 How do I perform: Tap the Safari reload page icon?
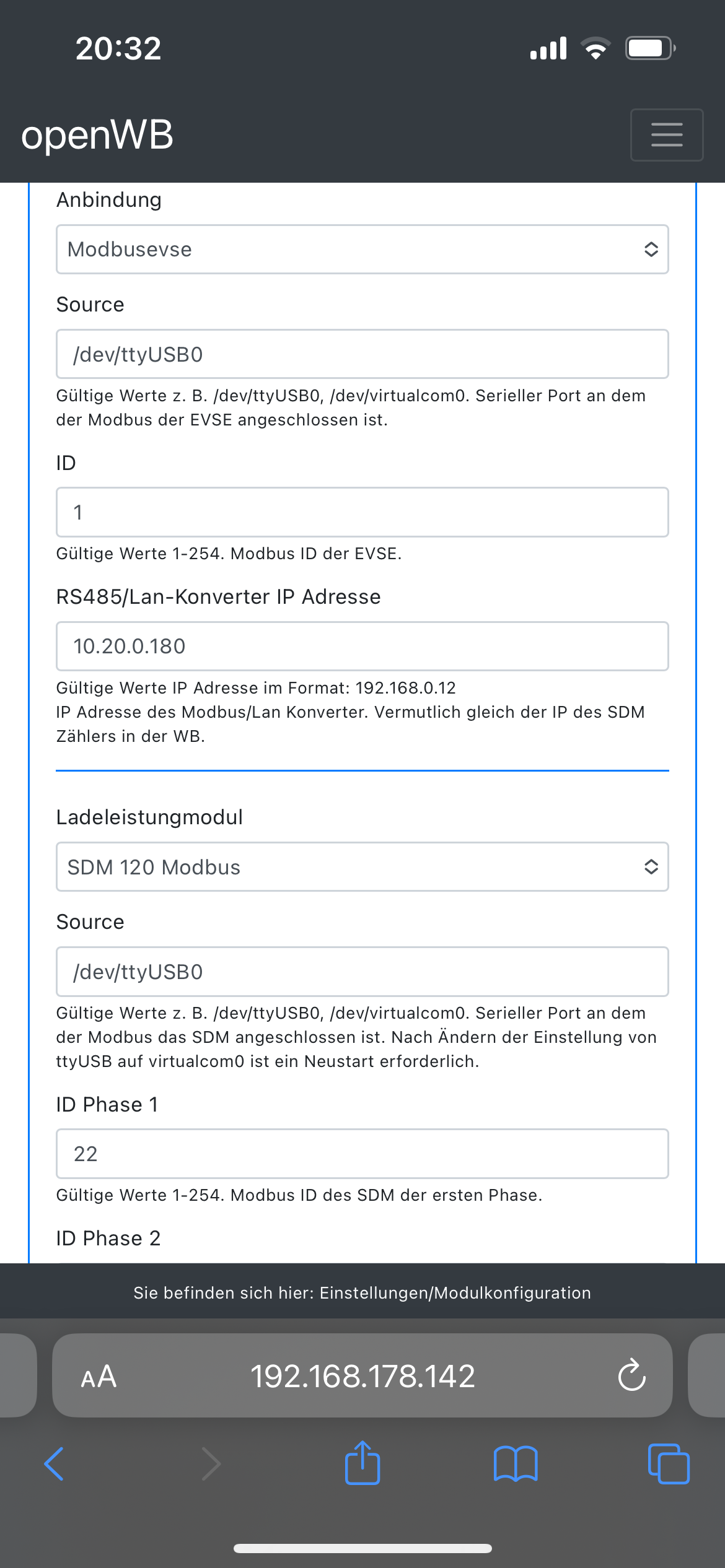click(x=631, y=1375)
